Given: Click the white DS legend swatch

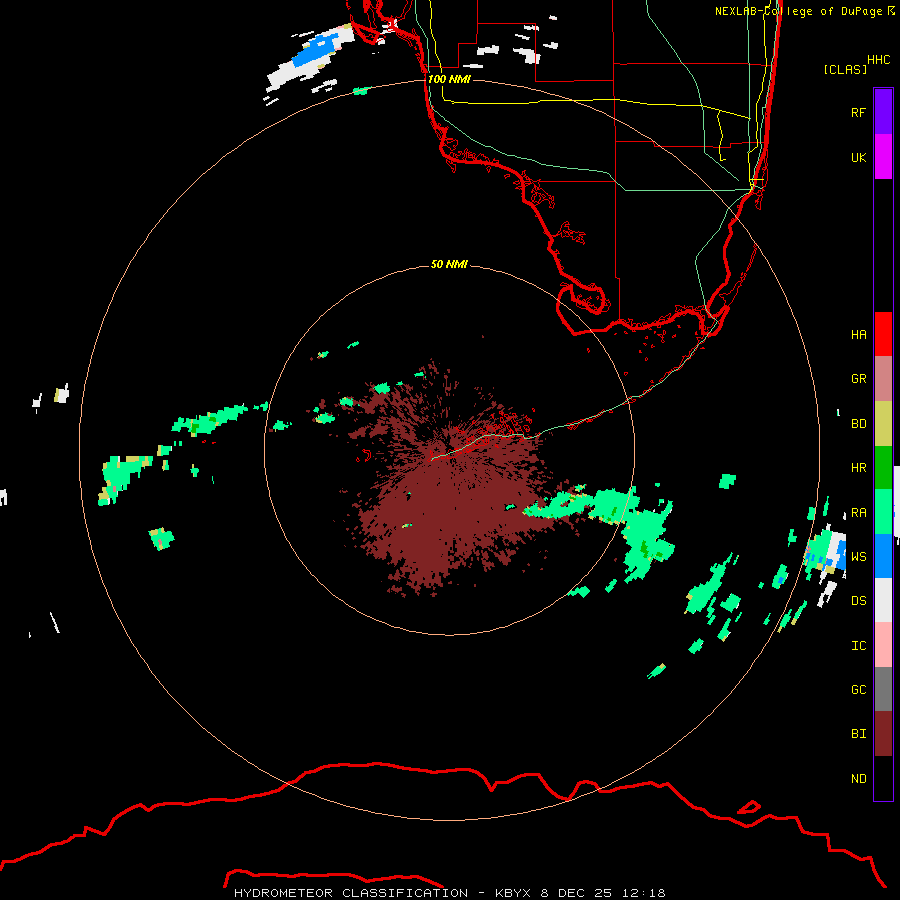Looking at the screenshot, I should pos(883,600).
